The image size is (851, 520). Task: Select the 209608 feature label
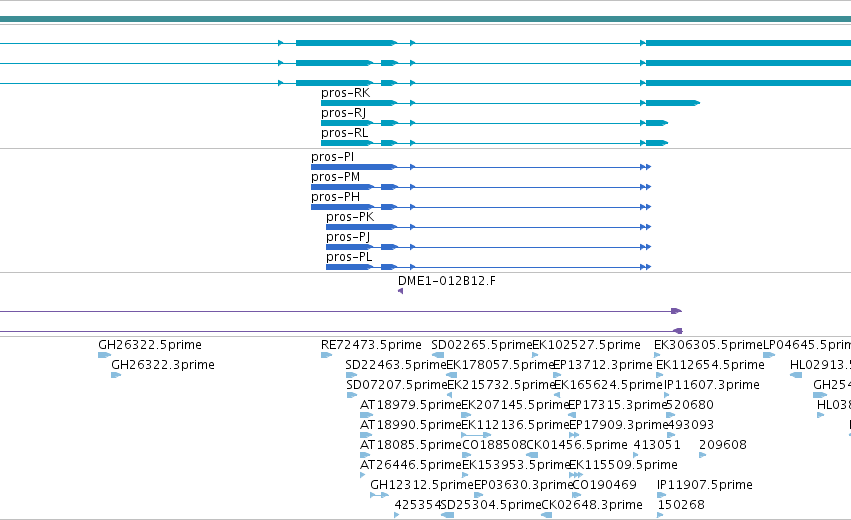coord(722,445)
